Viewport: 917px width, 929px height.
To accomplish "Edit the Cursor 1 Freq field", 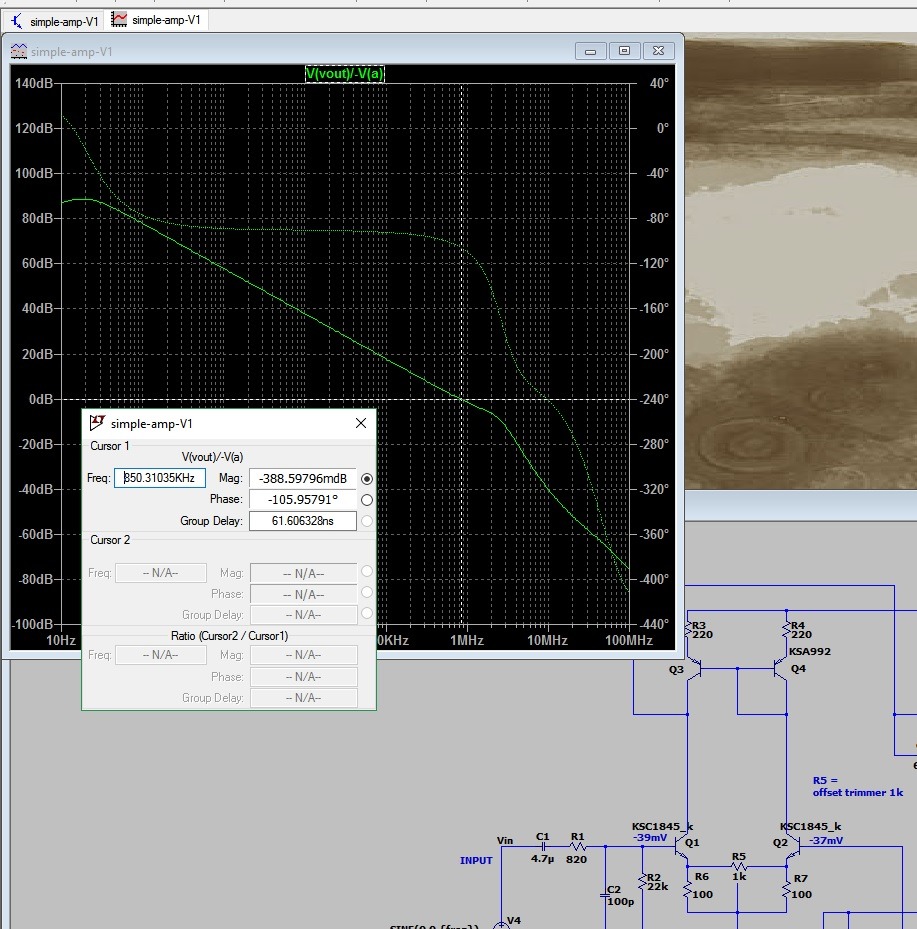I will 159,478.
